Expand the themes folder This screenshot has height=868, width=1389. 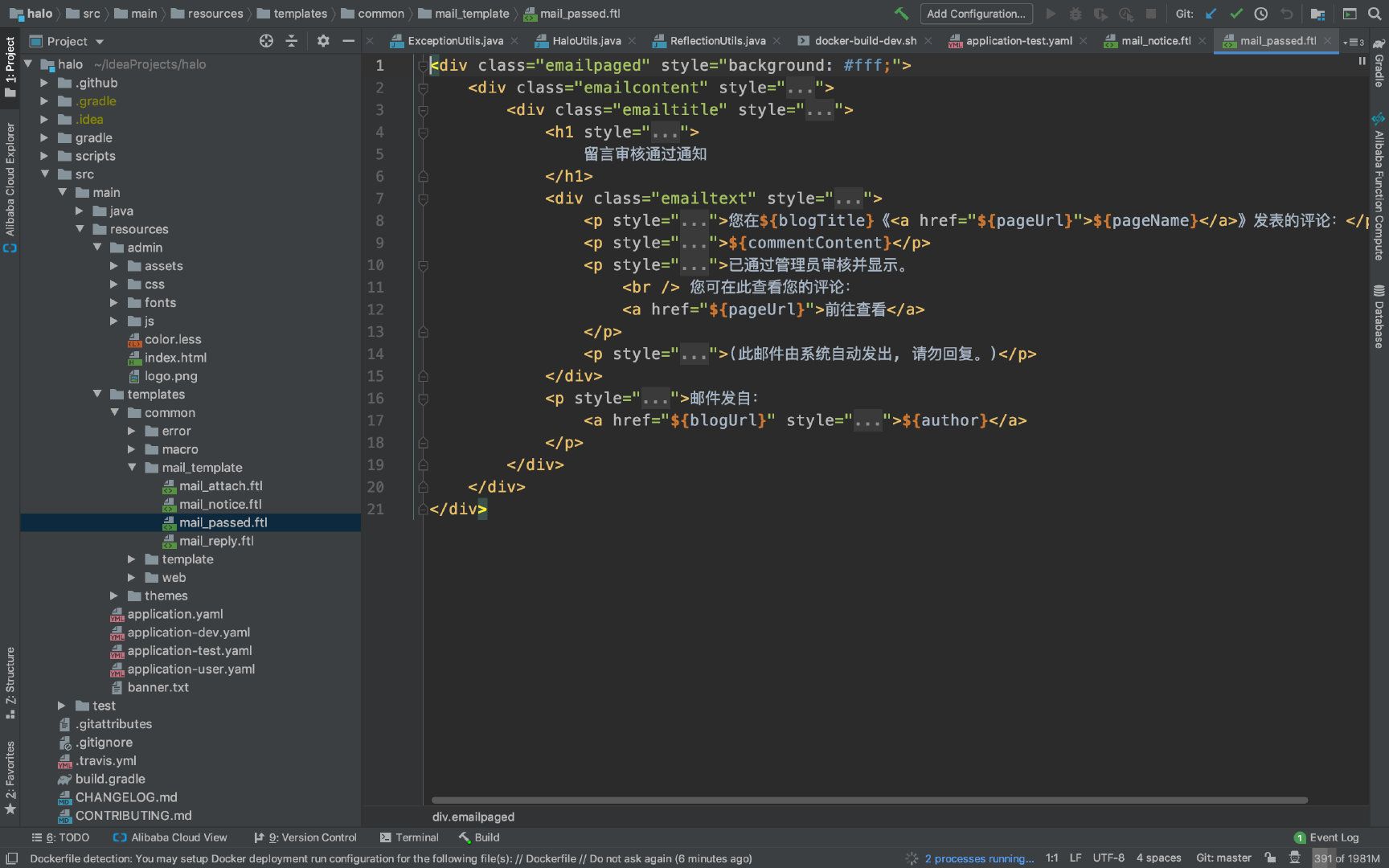coord(114,596)
